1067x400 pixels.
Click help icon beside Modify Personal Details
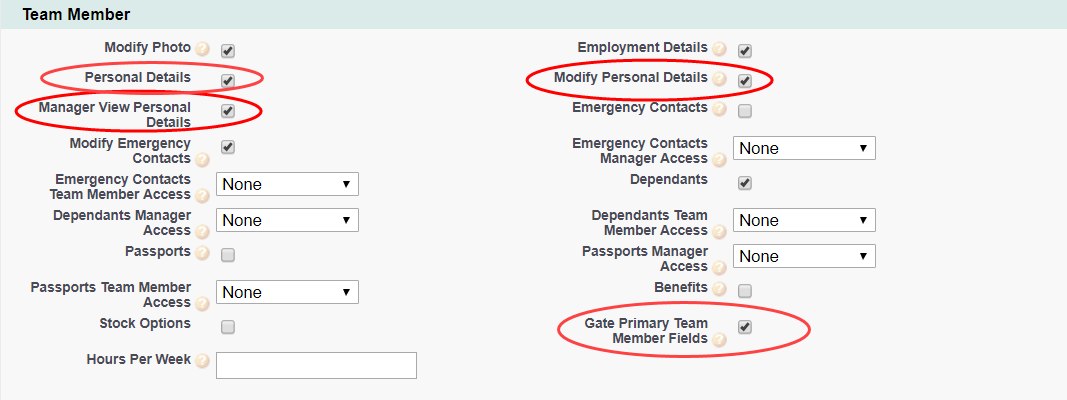pos(720,79)
